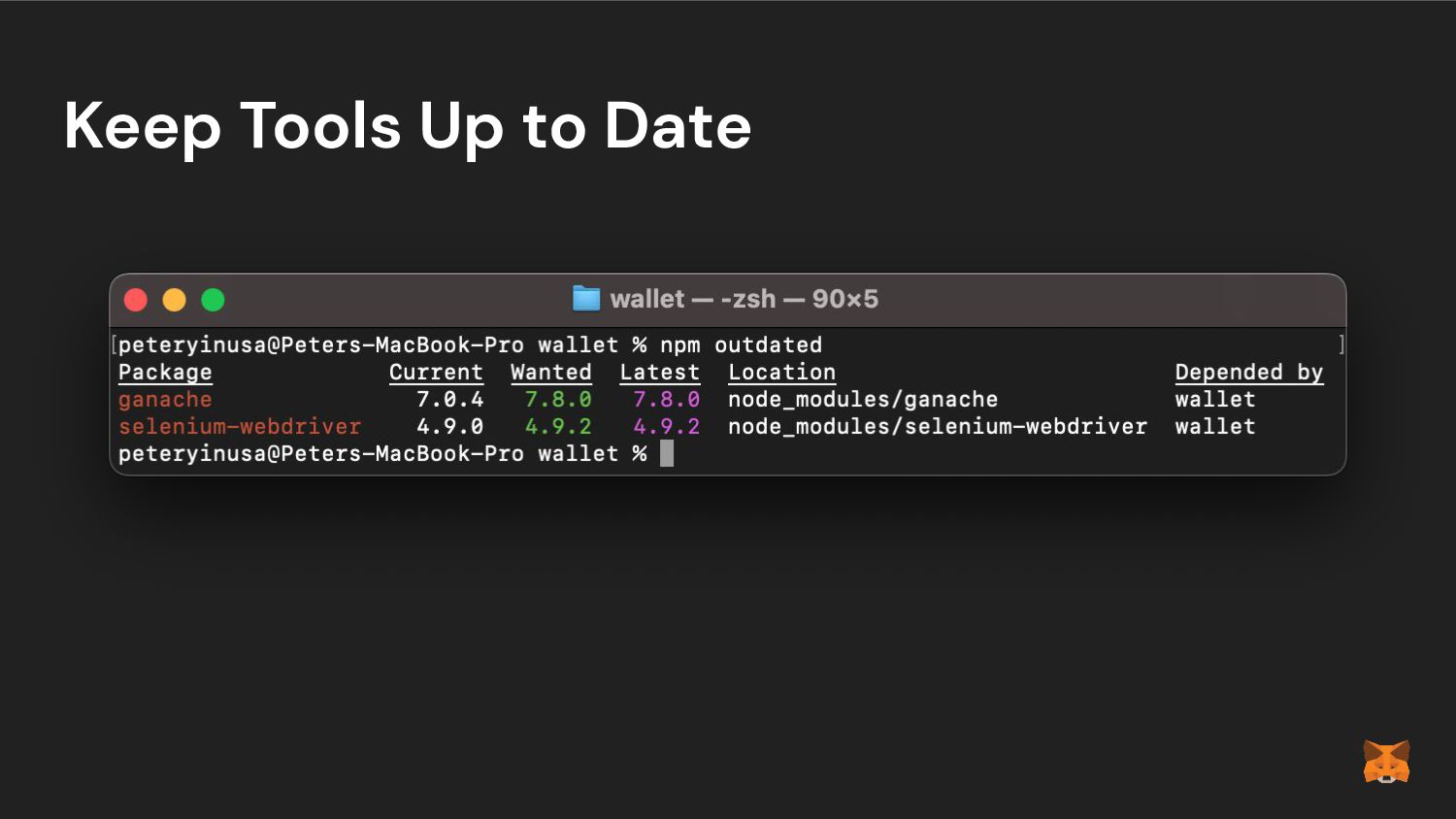Viewport: 1456px width, 819px height.
Task: Click the Wanted column header
Action: pyautogui.click(x=551, y=373)
